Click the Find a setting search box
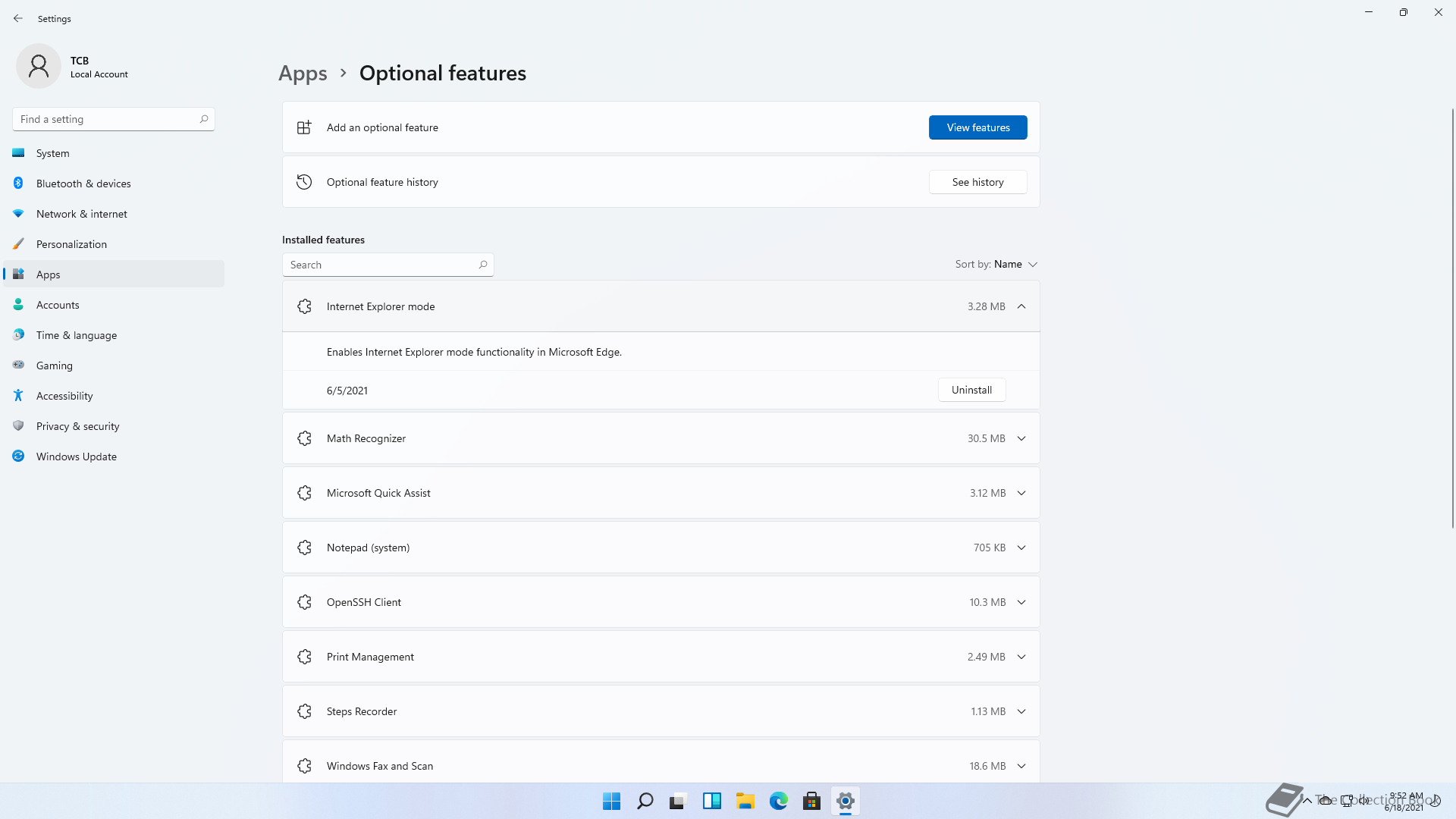Screen dimensions: 1456x819 pos(114,119)
